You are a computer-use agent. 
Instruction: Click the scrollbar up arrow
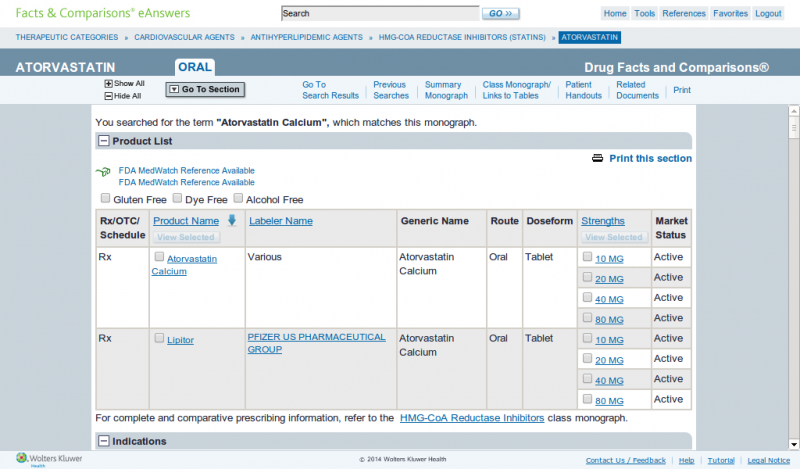coord(793,111)
